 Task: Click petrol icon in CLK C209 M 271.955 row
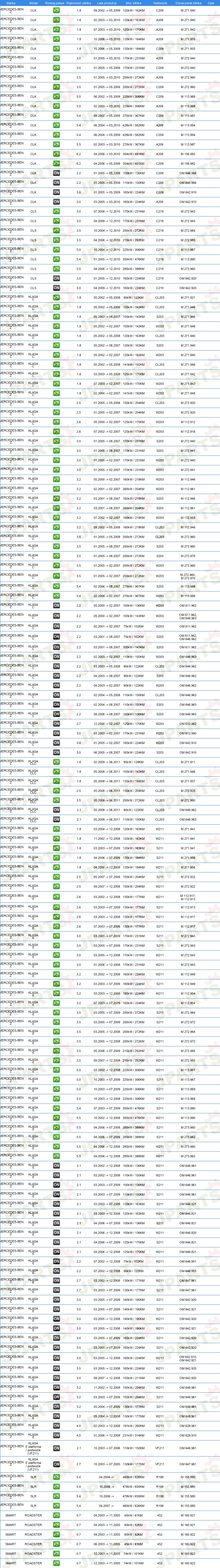pyautogui.click(x=56, y=49)
